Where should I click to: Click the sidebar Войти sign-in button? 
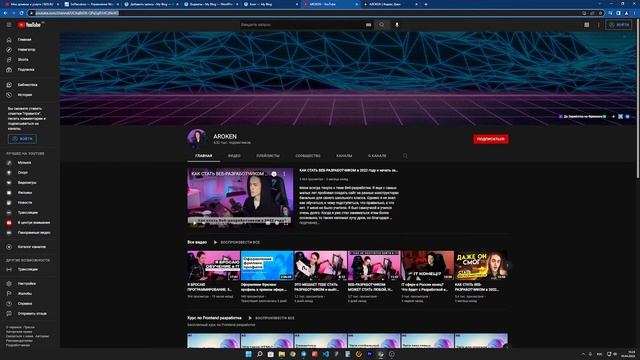click(x=22, y=139)
